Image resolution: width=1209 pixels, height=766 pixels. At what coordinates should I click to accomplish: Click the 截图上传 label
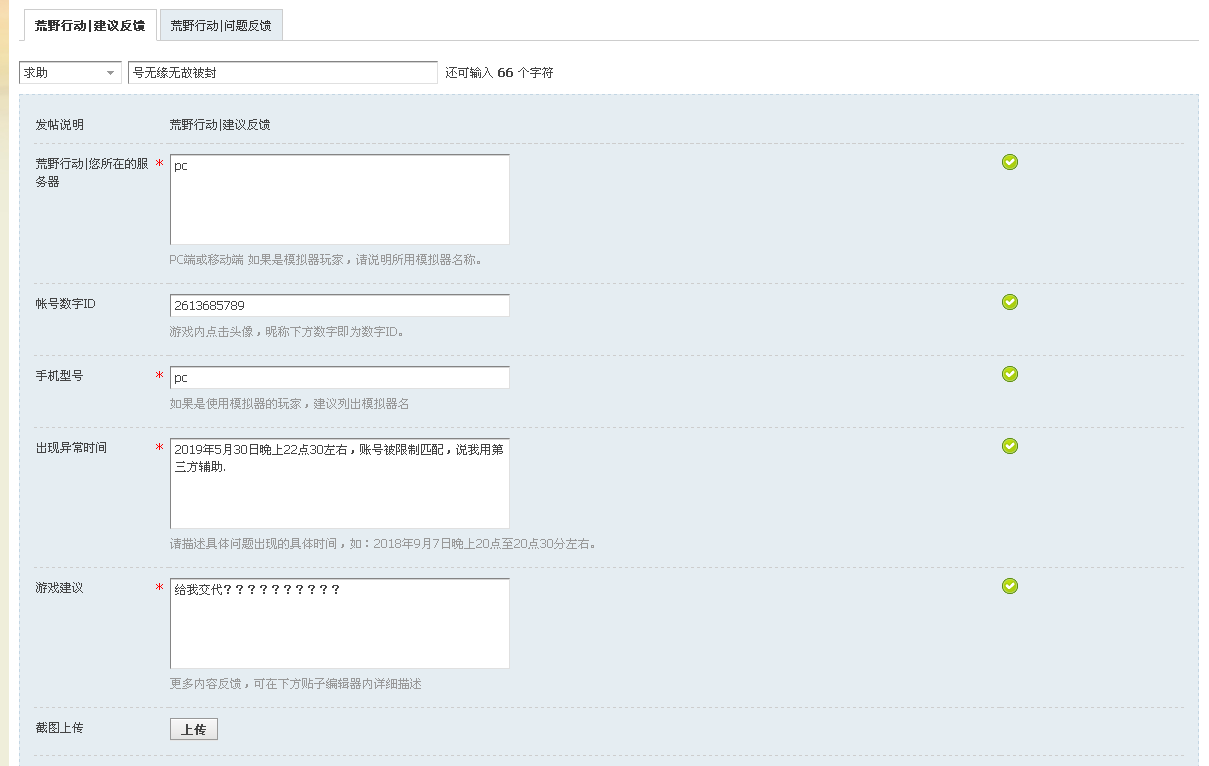click(60, 728)
